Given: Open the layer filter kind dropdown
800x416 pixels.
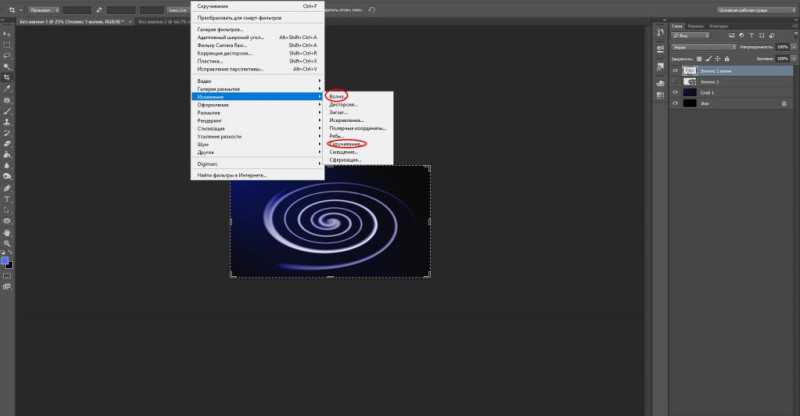Looking at the screenshot, I should [x=690, y=36].
